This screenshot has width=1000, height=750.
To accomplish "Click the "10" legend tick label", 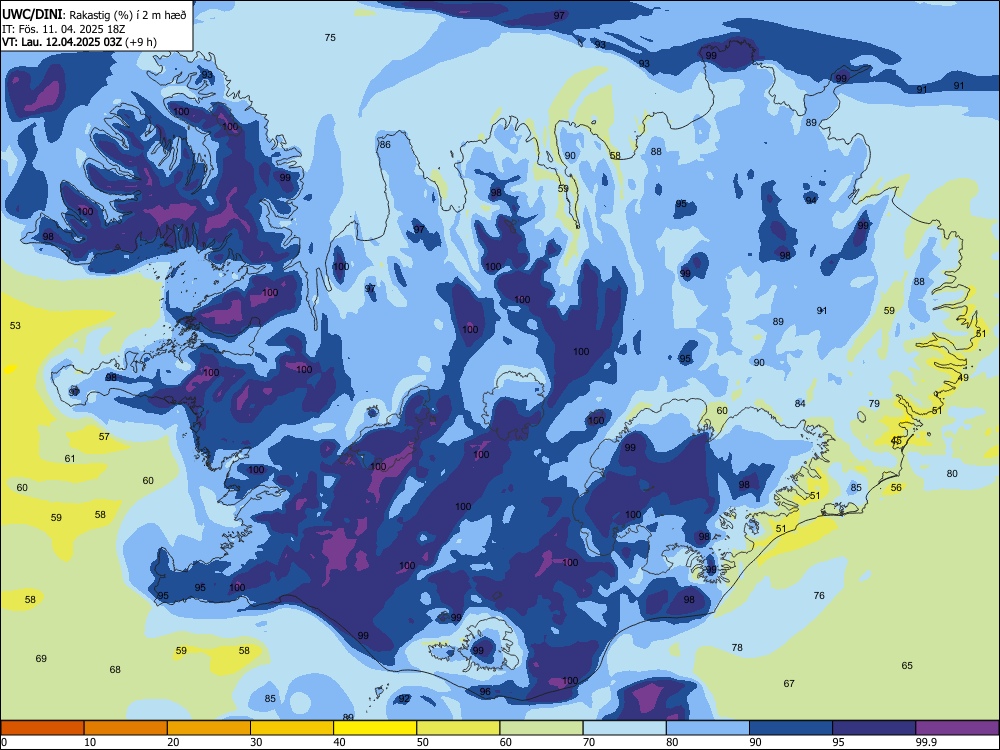I will pos(90,742).
